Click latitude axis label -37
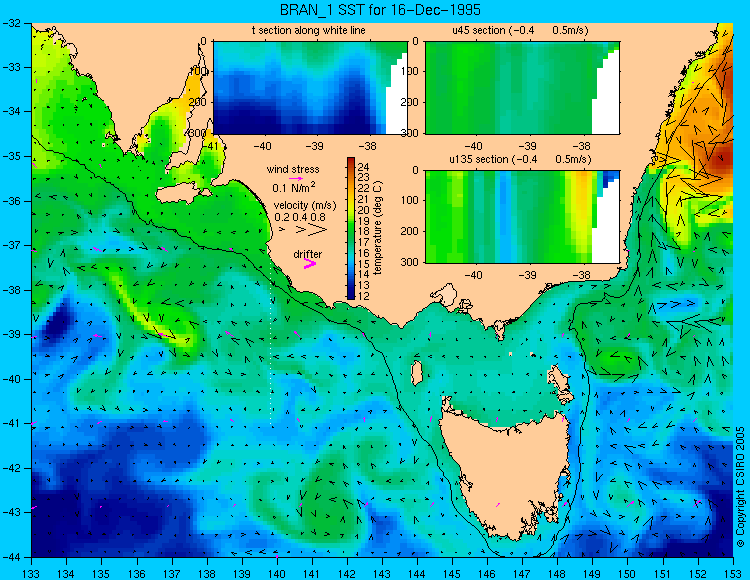750x580 pixels. point(11,245)
